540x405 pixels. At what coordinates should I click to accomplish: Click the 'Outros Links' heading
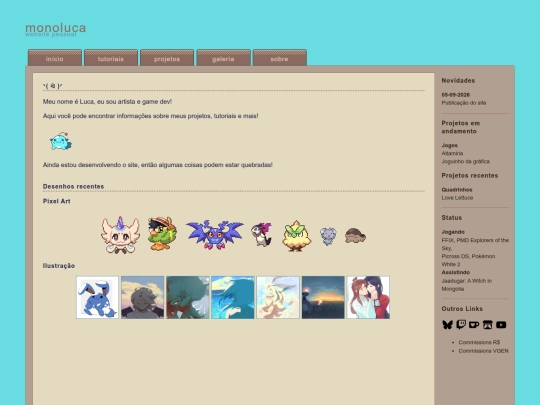(462, 309)
